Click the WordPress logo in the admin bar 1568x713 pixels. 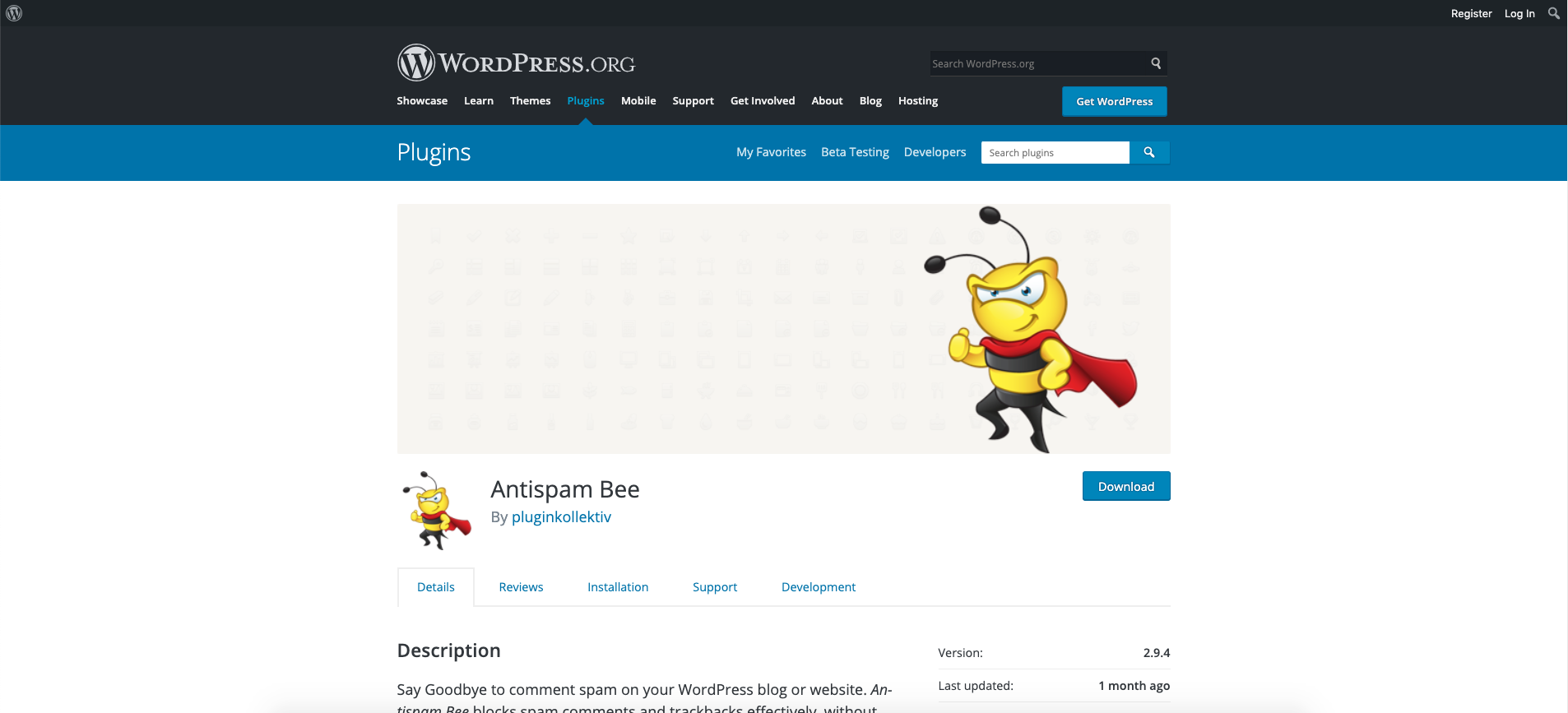click(14, 13)
